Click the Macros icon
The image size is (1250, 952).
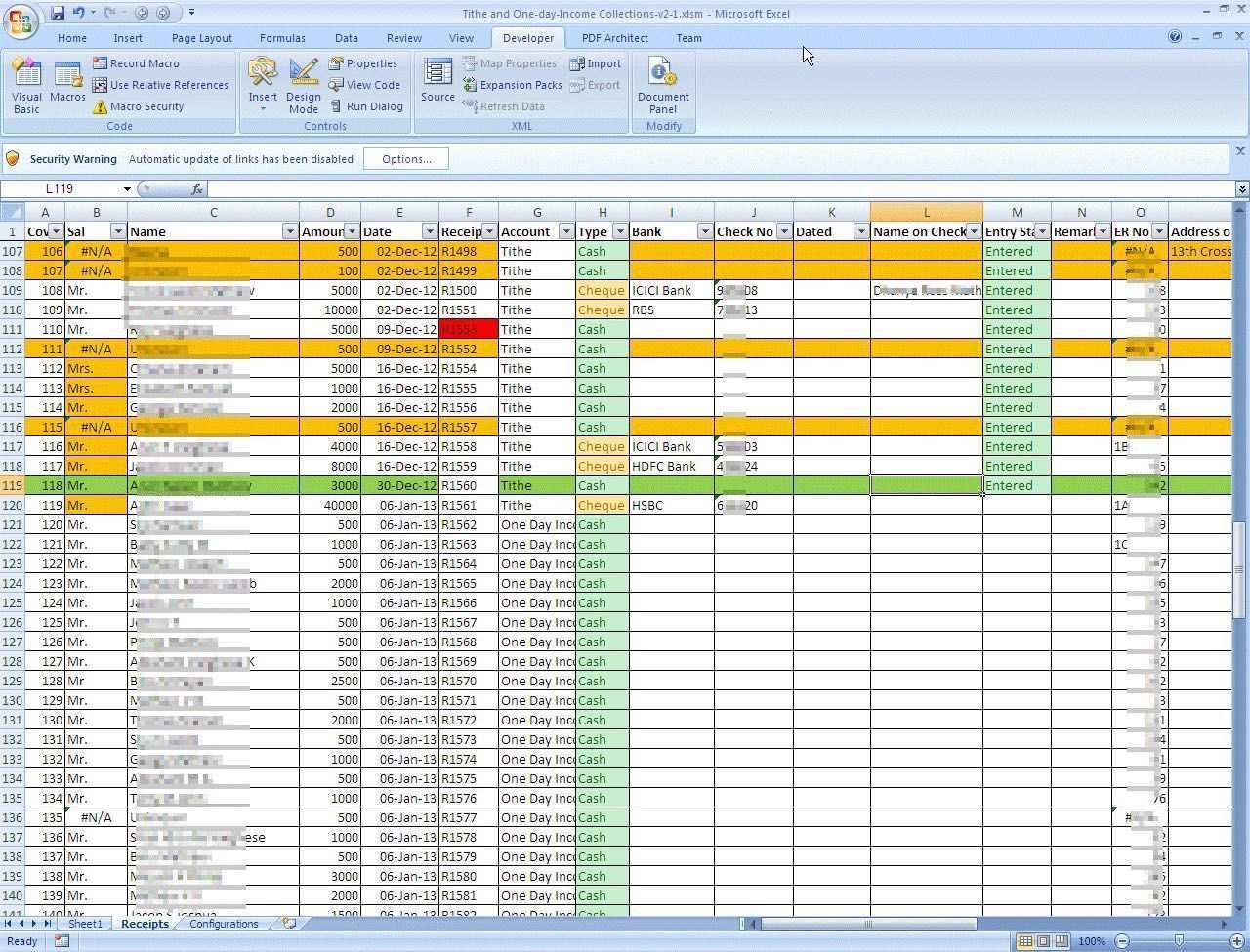coord(67,85)
